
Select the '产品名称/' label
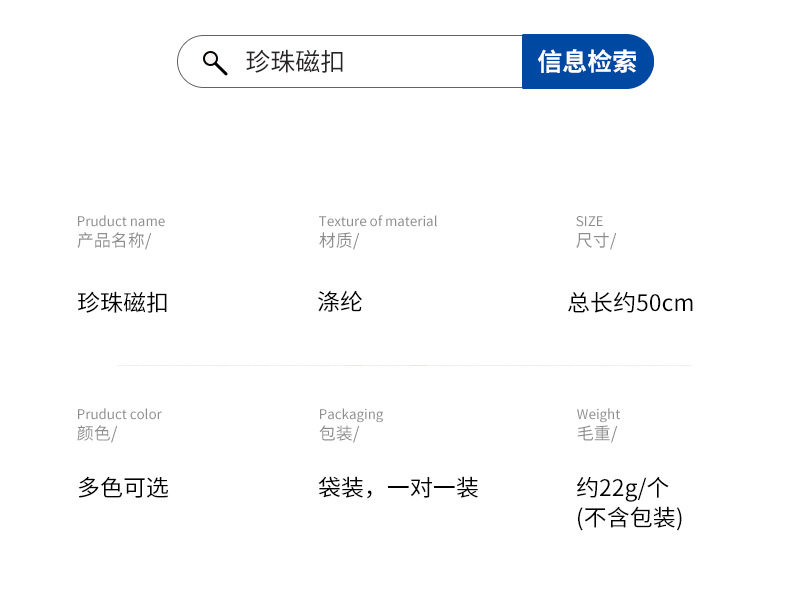click(114, 240)
